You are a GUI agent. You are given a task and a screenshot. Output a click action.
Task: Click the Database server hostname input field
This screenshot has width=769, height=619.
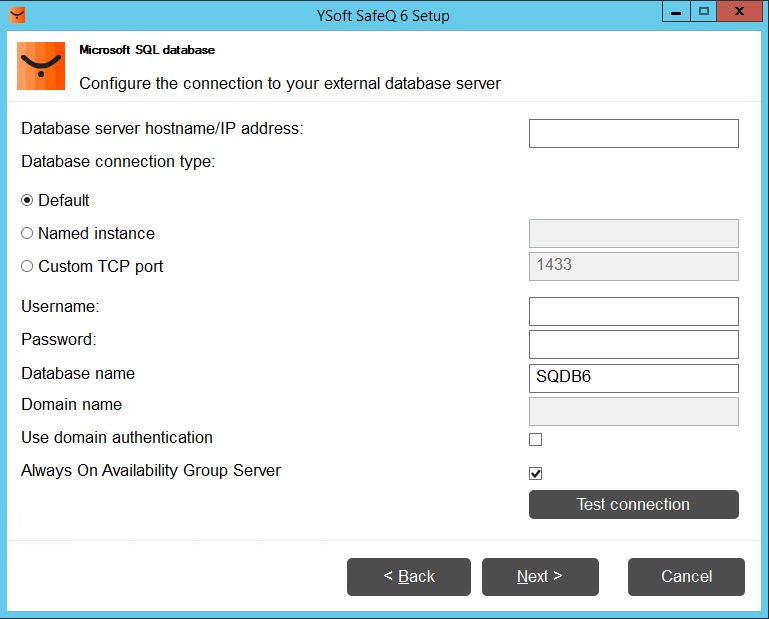point(633,134)
